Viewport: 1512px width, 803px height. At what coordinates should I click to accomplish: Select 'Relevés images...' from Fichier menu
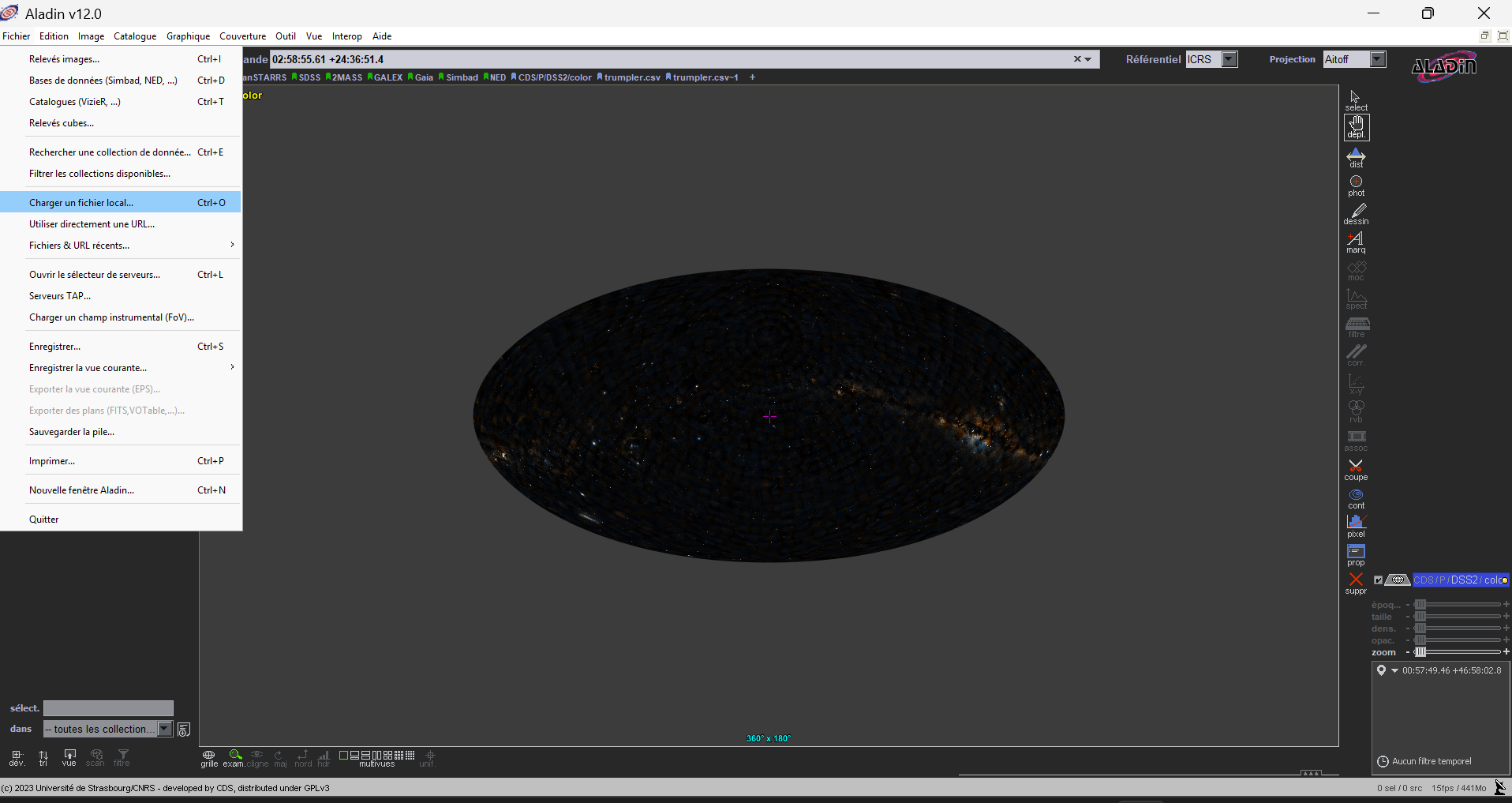121,59
